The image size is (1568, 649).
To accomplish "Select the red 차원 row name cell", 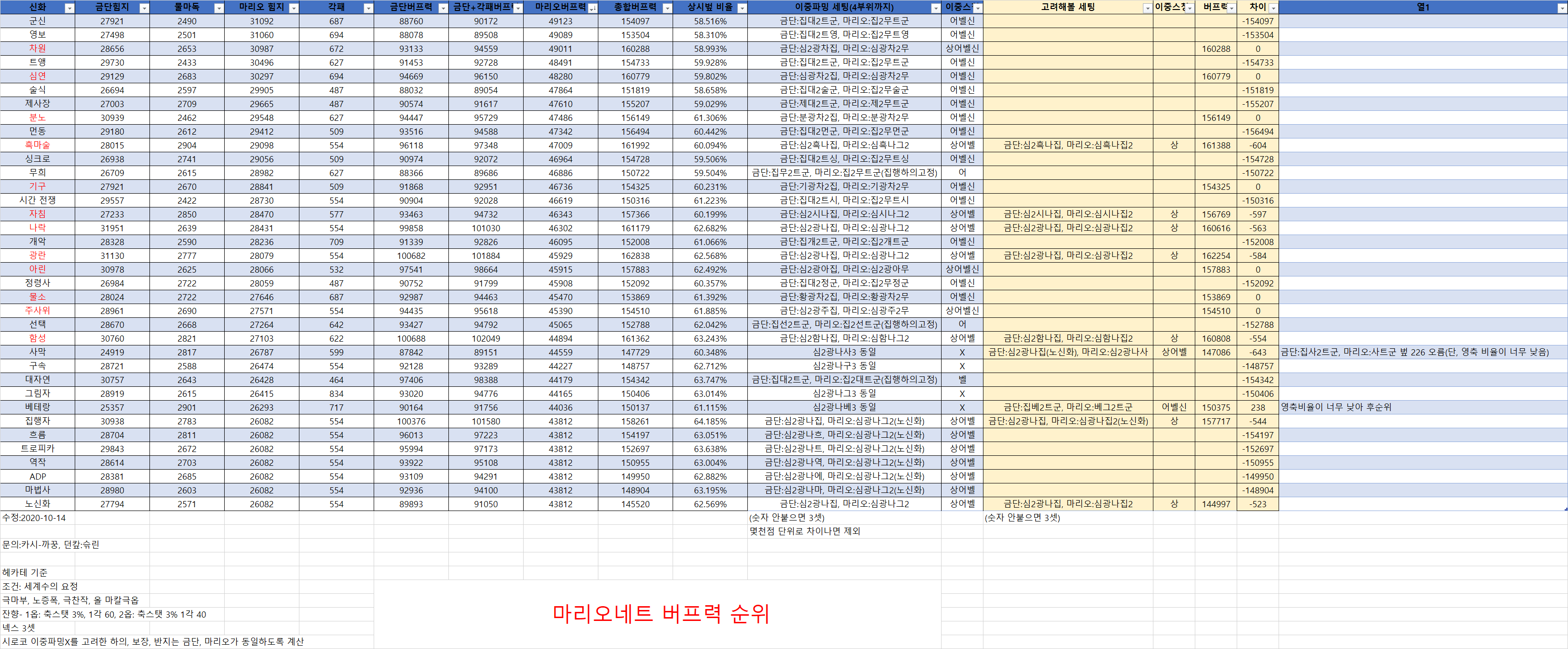I will [38, 49].
